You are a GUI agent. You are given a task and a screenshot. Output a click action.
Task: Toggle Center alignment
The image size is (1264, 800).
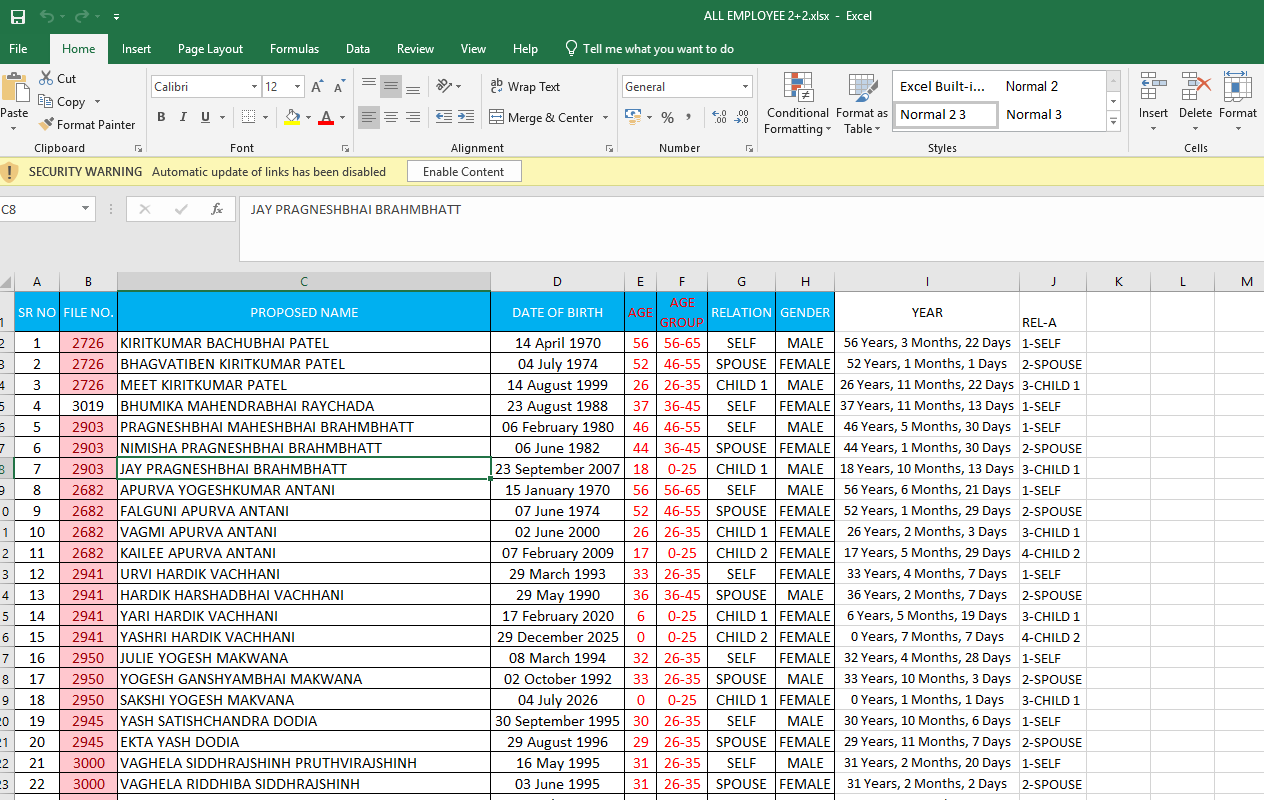[x=391, y=117]
